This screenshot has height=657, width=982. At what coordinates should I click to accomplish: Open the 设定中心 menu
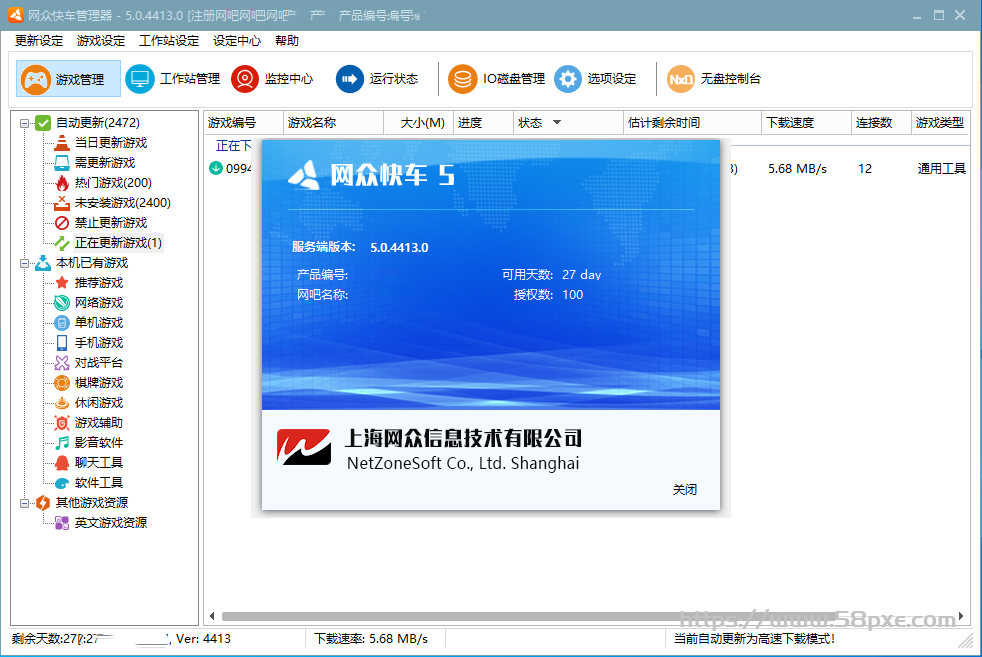pos(237,41)
